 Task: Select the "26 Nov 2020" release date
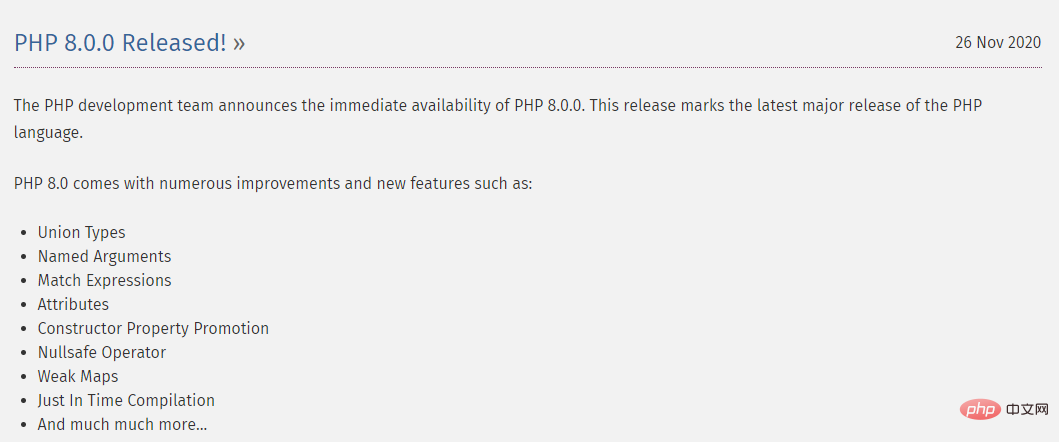point(998,42)
